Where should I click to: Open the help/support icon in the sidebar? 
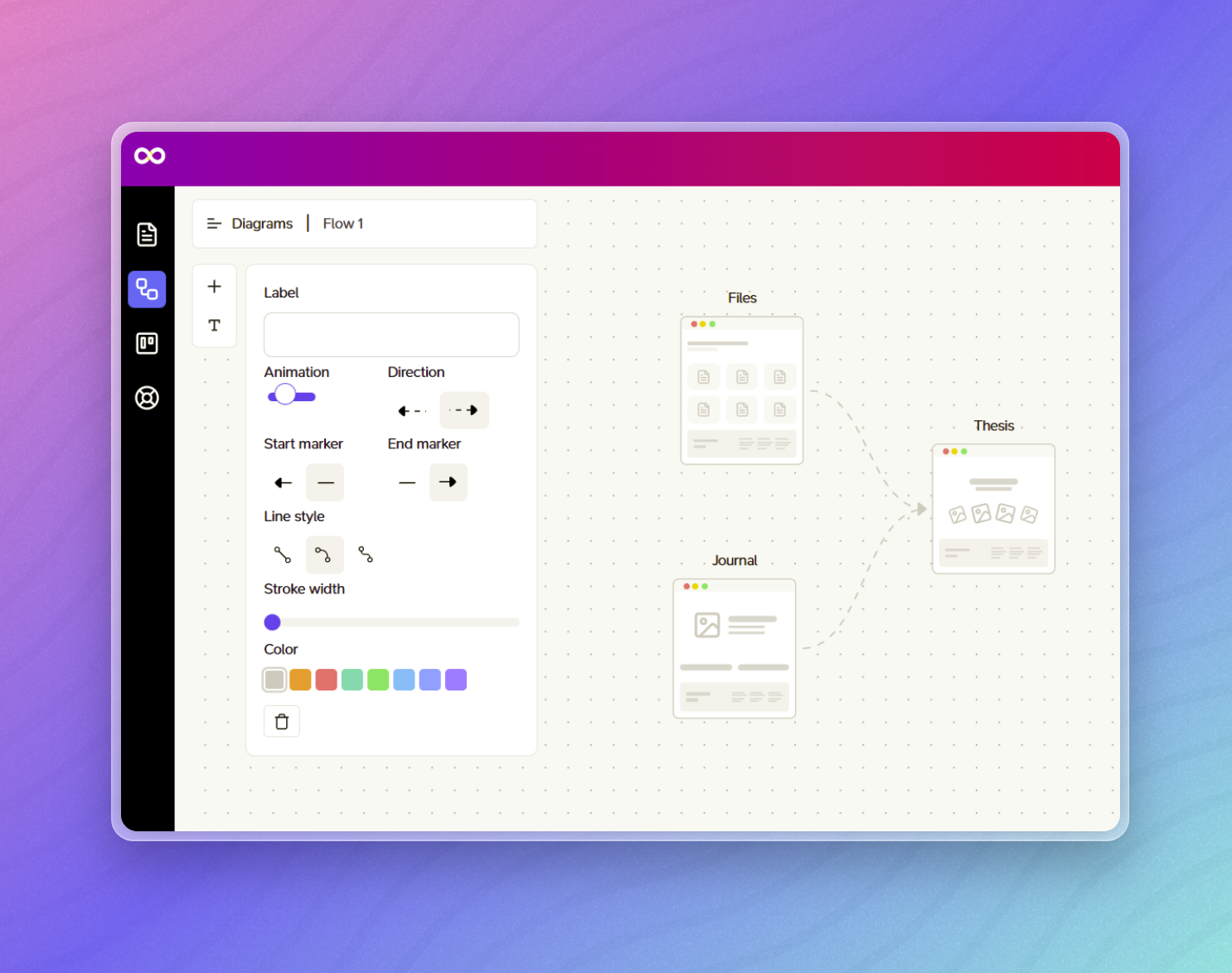coord(147,398)
